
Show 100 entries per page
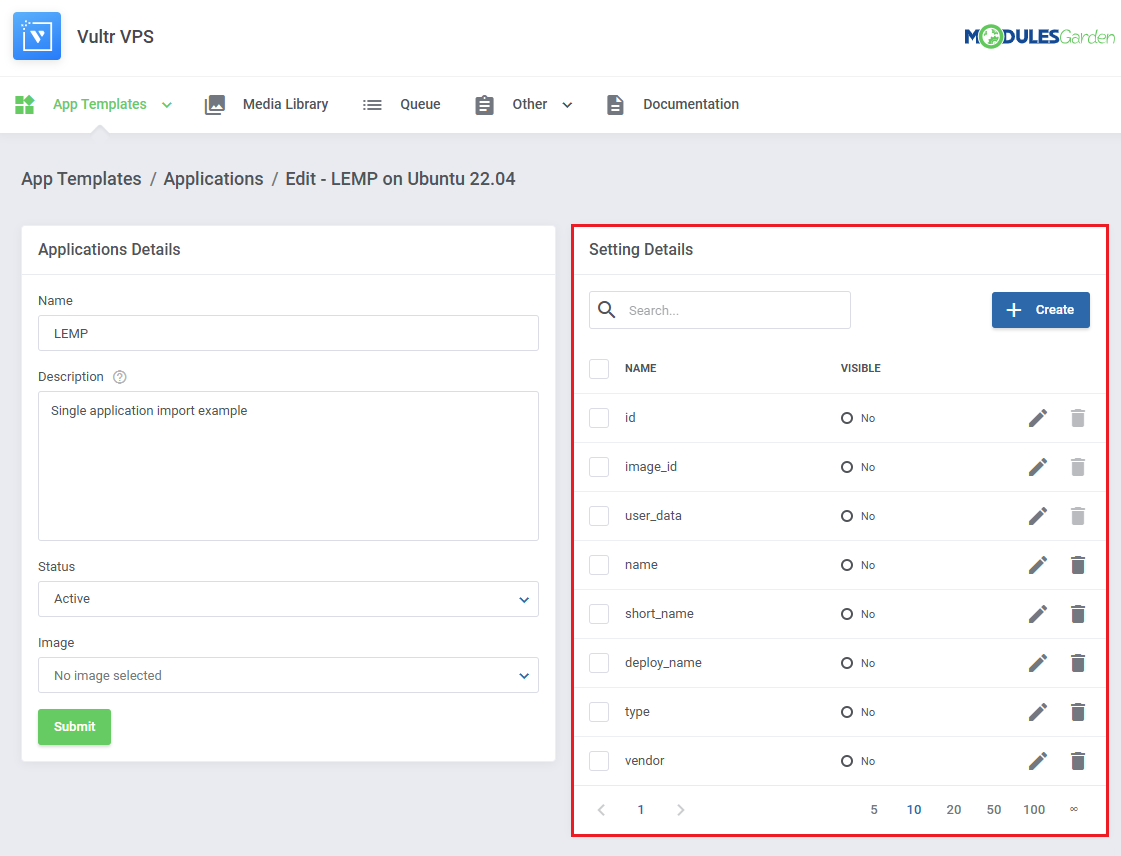(x=1034, y=810)
